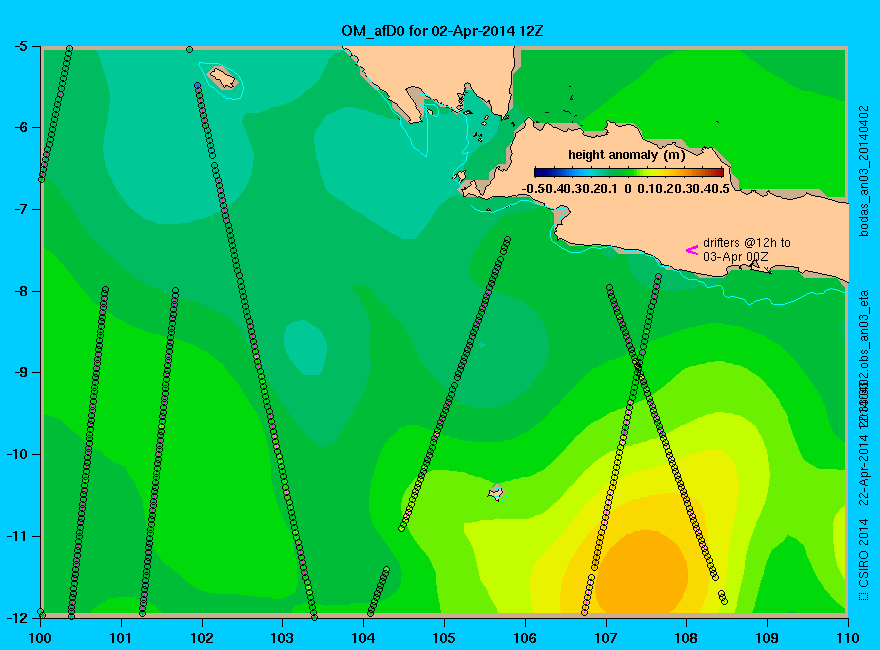Click the x-axis label 100

(x=40, y=638)
